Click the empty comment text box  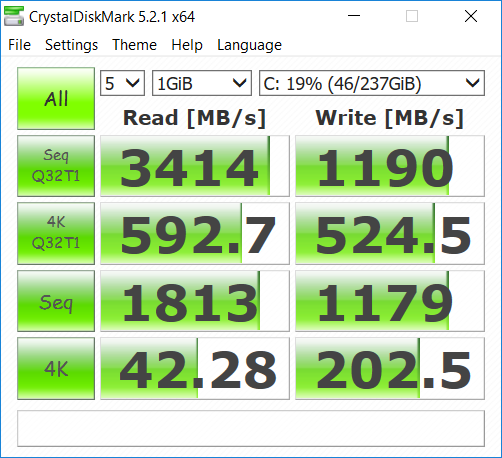[251, 428]
